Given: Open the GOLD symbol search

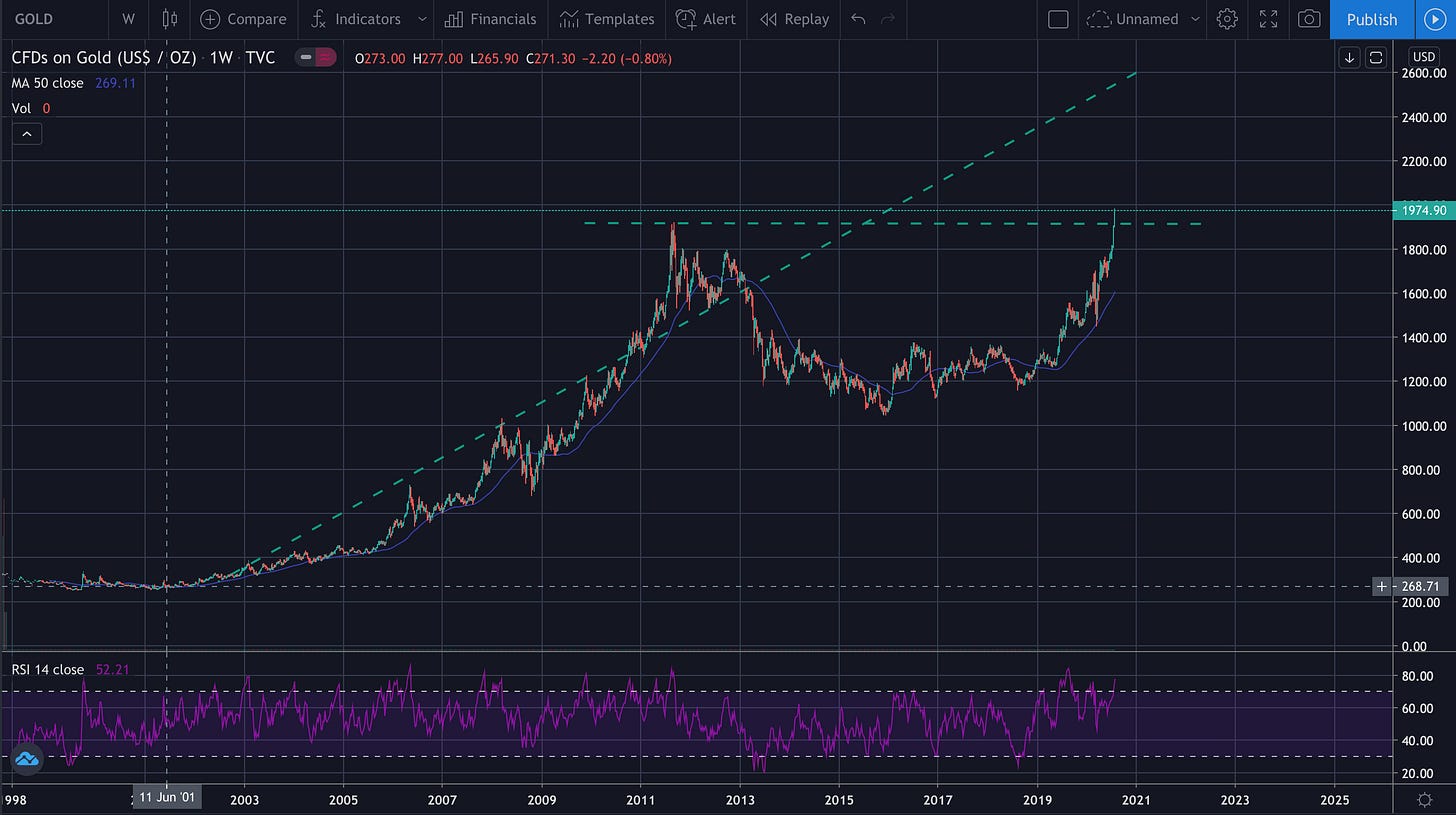Looking at the screenshot, I should 34,19.
